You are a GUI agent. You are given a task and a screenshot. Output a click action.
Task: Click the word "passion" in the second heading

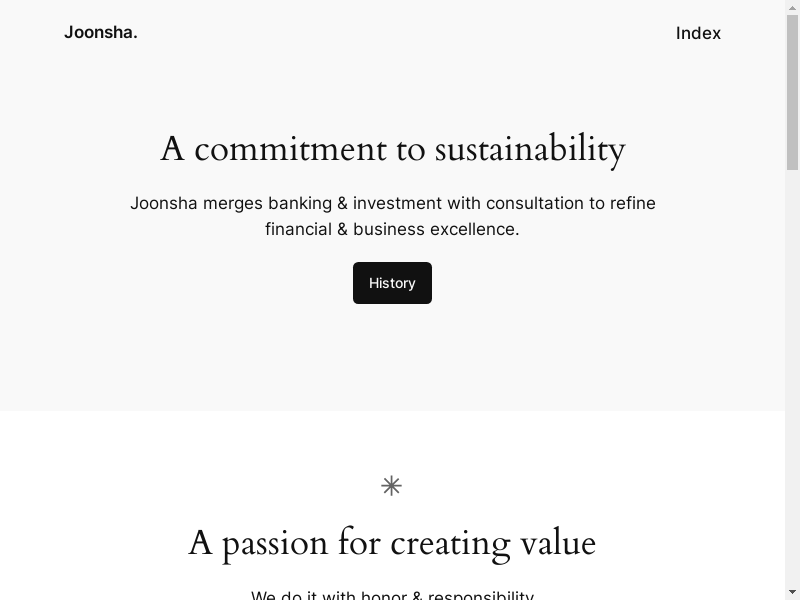275,544
